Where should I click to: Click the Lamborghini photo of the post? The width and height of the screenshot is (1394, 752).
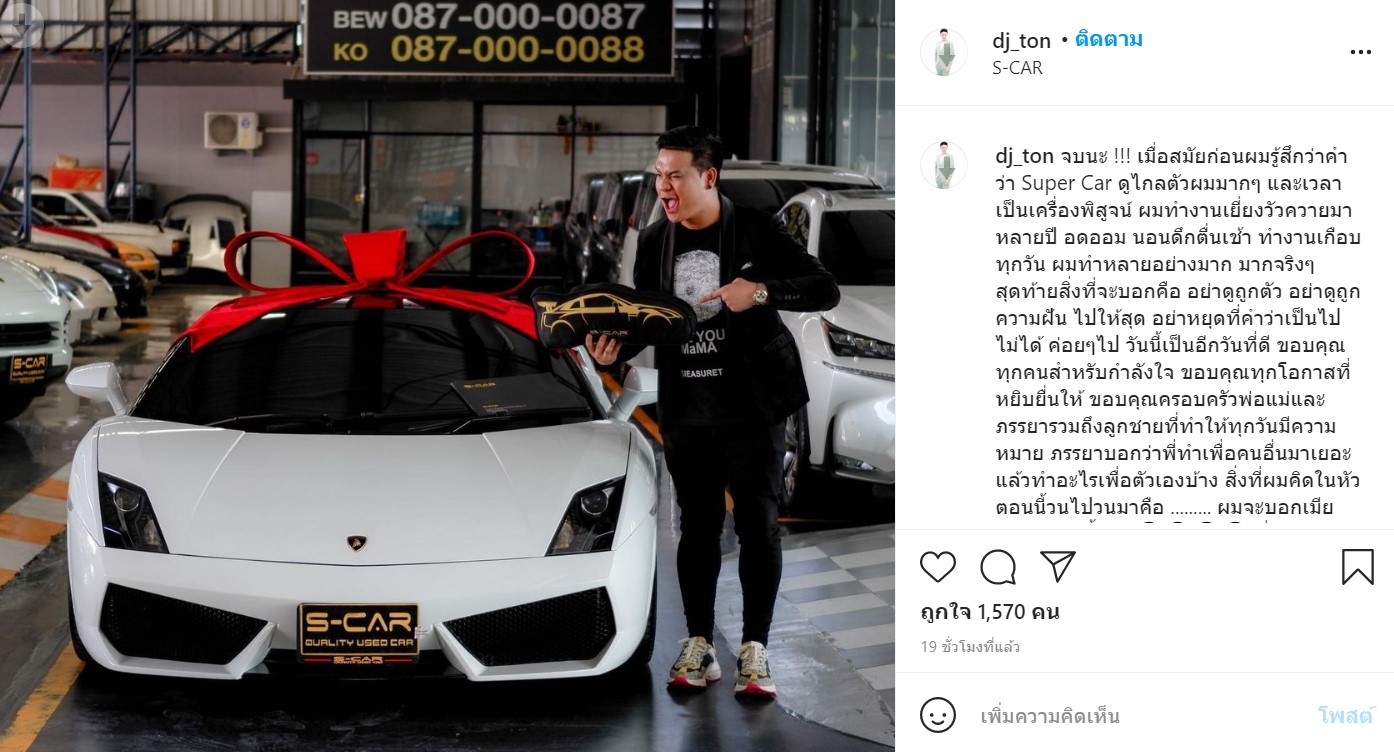[447, 376]
